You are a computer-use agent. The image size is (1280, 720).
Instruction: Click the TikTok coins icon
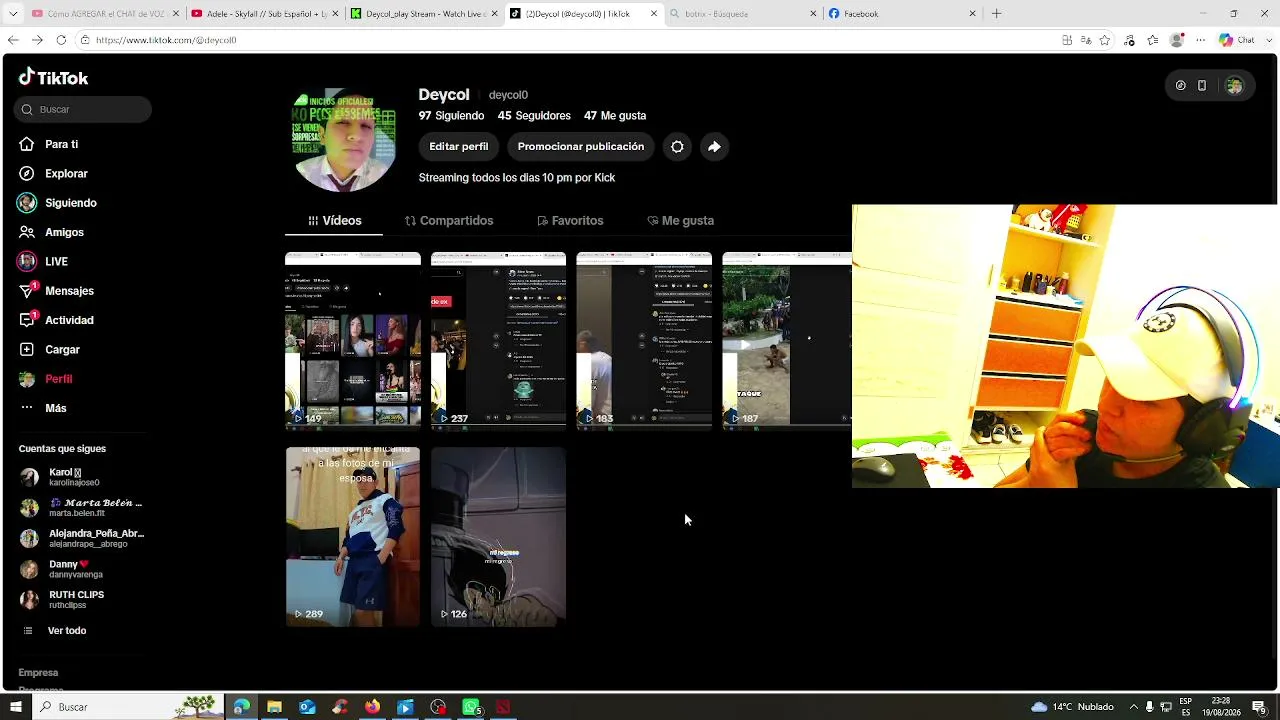click(1180, 86)
